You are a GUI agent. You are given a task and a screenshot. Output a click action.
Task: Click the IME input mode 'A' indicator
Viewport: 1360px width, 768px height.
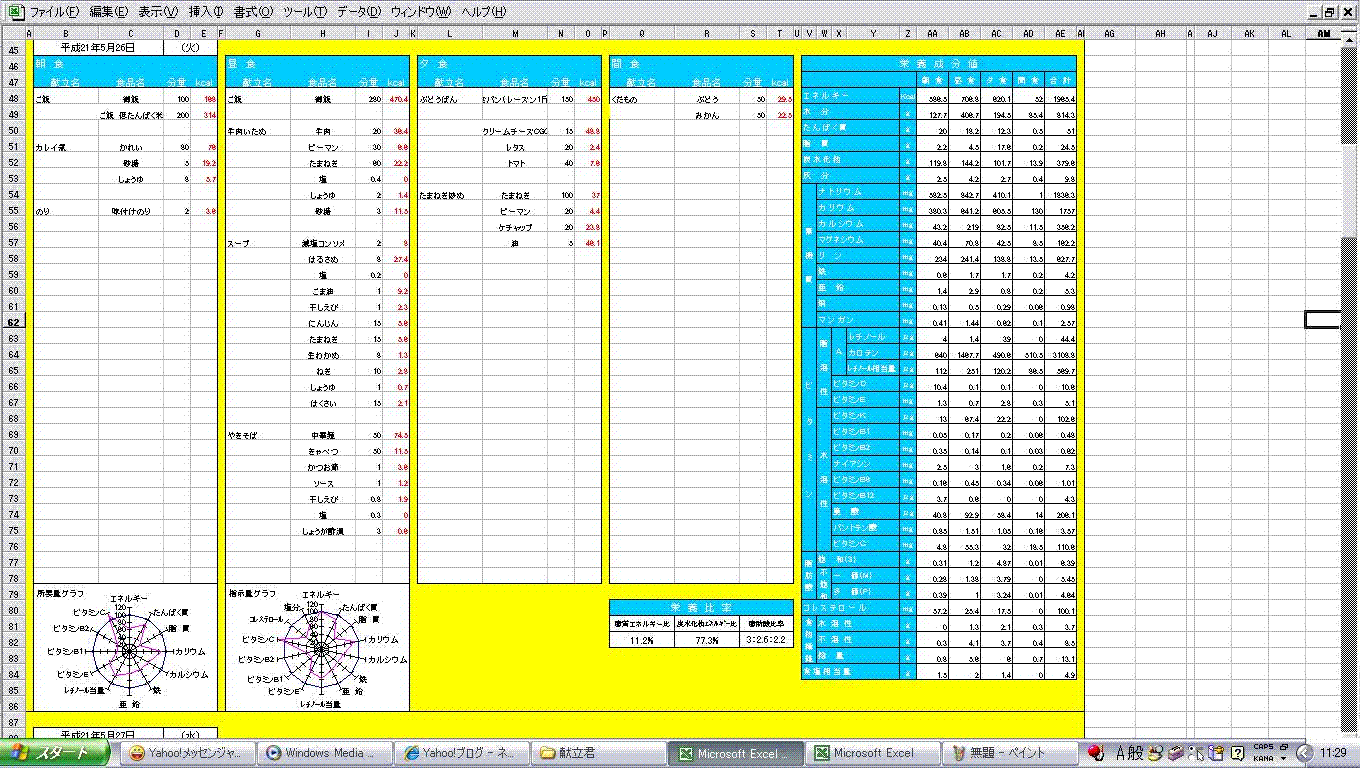coord(1122,753)
